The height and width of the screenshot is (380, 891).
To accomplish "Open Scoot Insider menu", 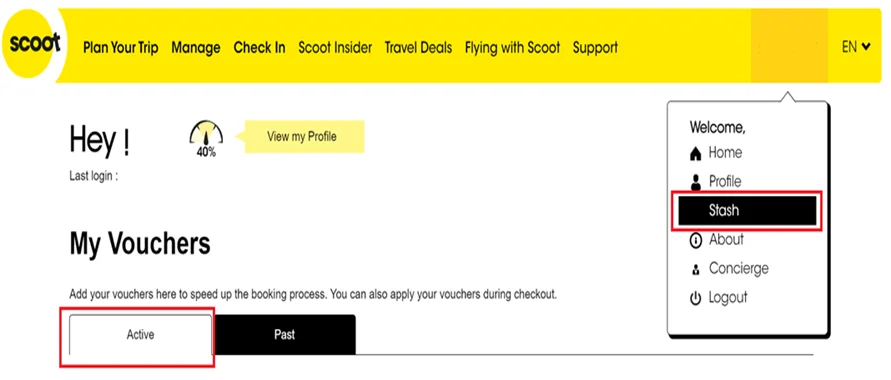I will point(335,48).
